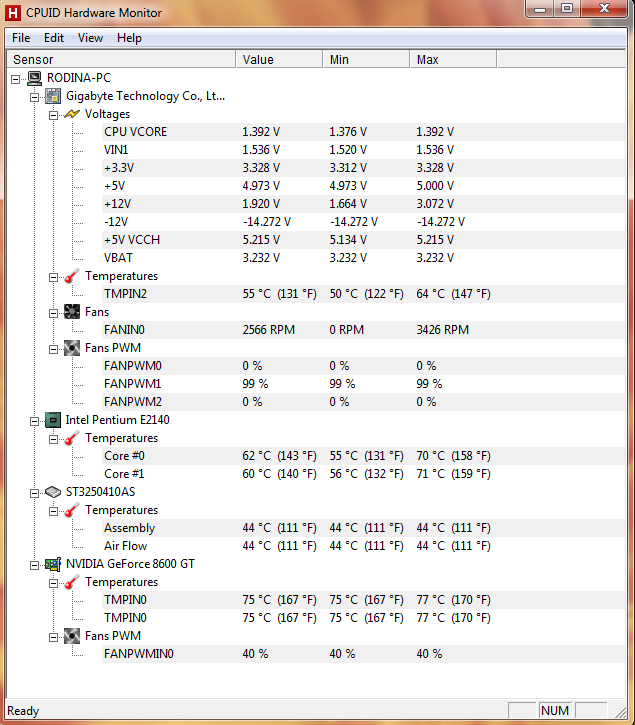Image resolution: width=635 pixels, height=725 pixels.
Task: Click the CPUID Hardware Monitor title bar icon
Action: click(x=13, y=13)
